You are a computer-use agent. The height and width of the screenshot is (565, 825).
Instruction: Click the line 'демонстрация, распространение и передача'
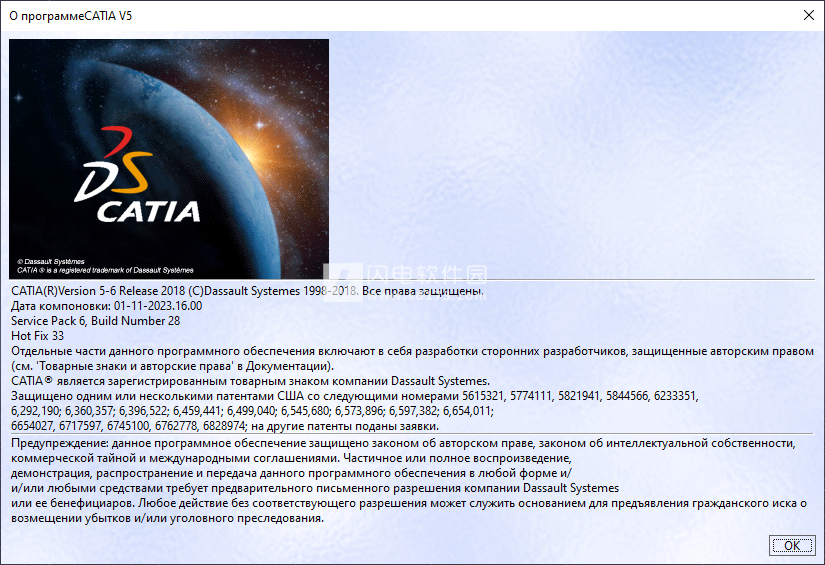[x=291, y=473]
